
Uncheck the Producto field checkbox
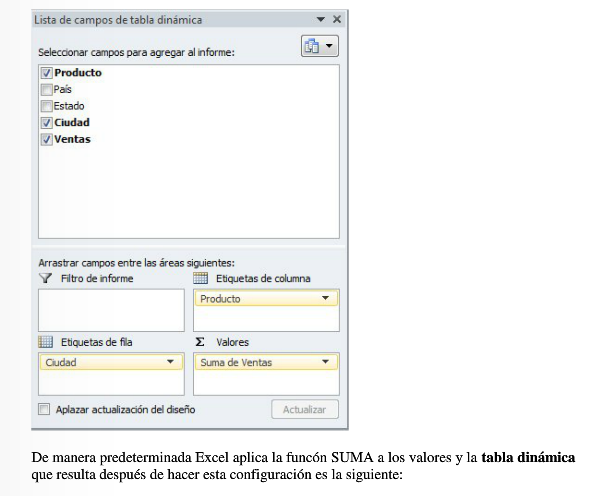click(x=47, y=73)
